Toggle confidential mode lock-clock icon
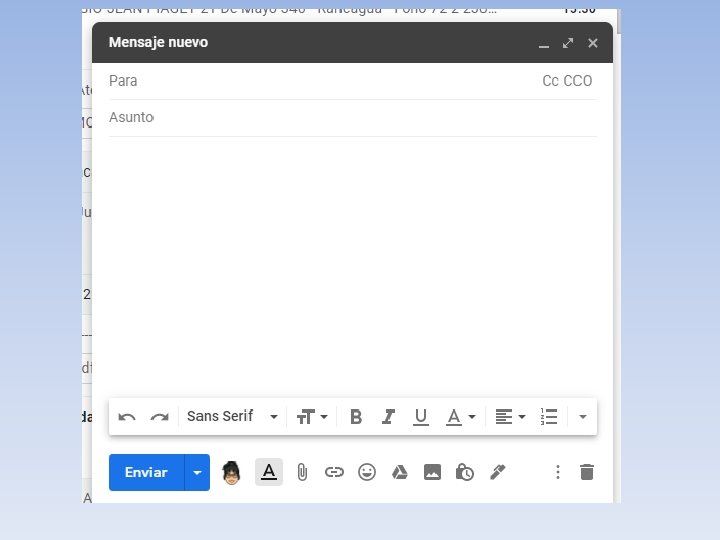The height and width of the screenshot is (540, 720). point(465,472)
